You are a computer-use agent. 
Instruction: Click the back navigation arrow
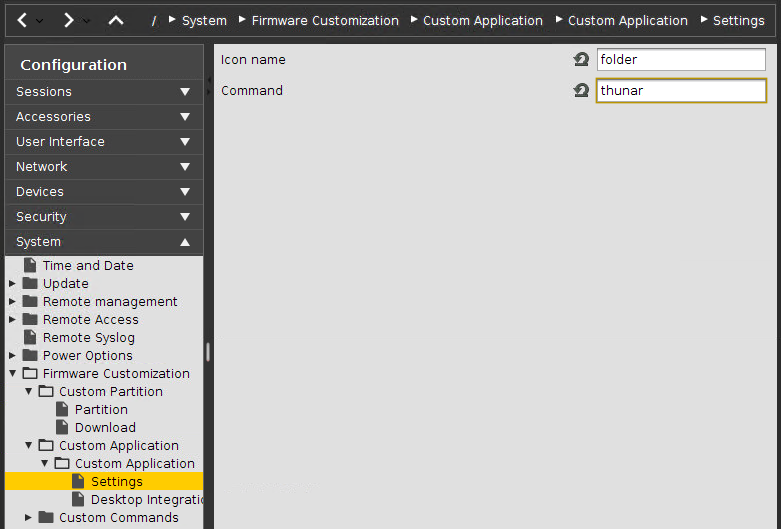(x=22, y=20)
